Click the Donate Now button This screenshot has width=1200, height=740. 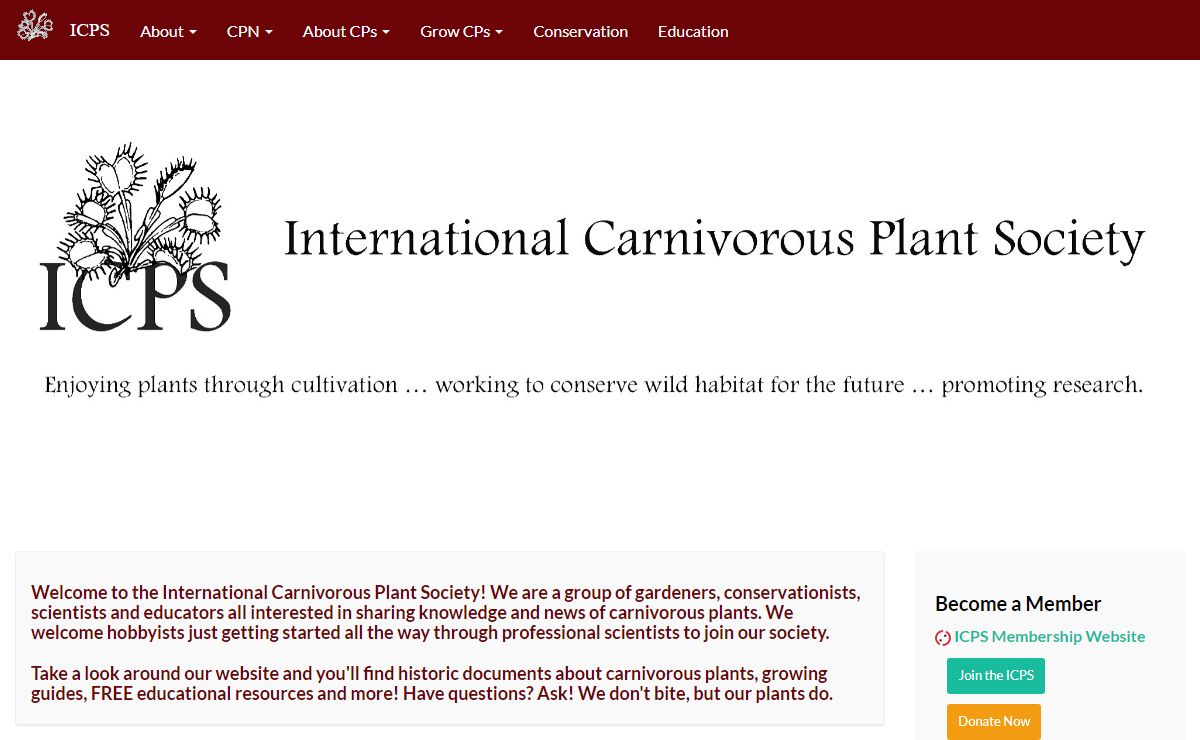click(994, 721)
